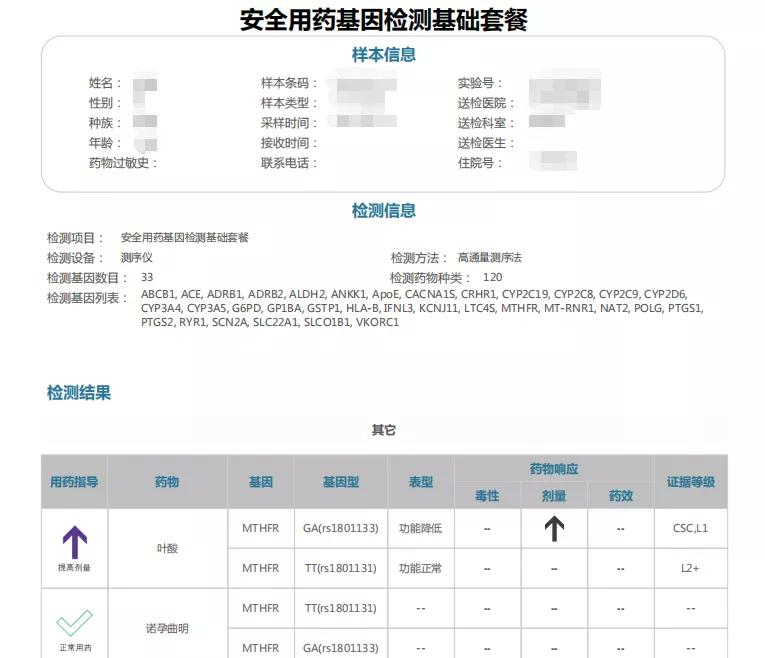Click the 样本条码 label
Image resolution: width=765 pixels, height=658 pixels.
click(x=289, y=83)
